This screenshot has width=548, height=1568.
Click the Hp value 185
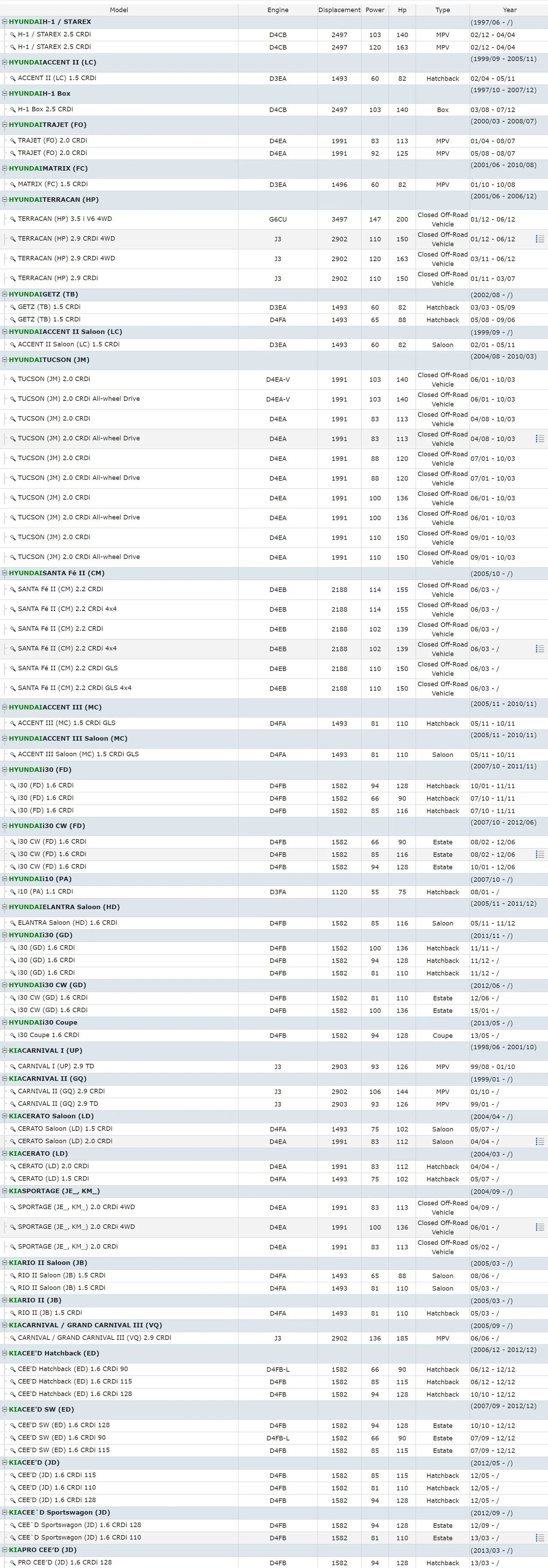403,1338
